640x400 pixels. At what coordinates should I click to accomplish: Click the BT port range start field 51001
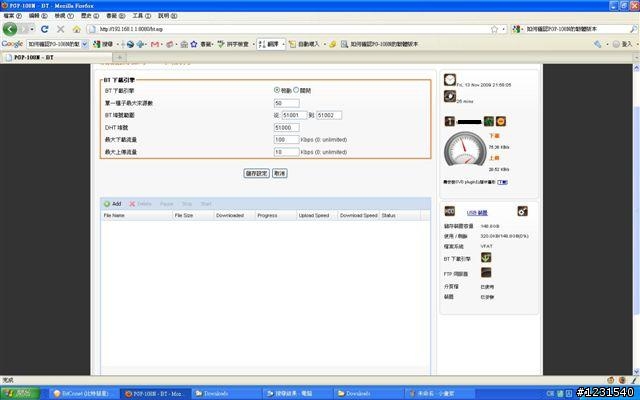tap(294, 116)
